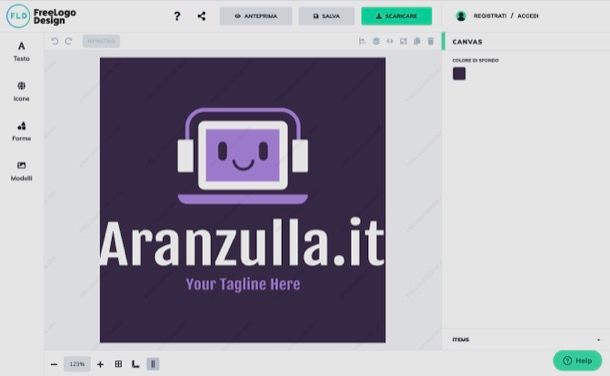Click the share icon

point(202,16)
